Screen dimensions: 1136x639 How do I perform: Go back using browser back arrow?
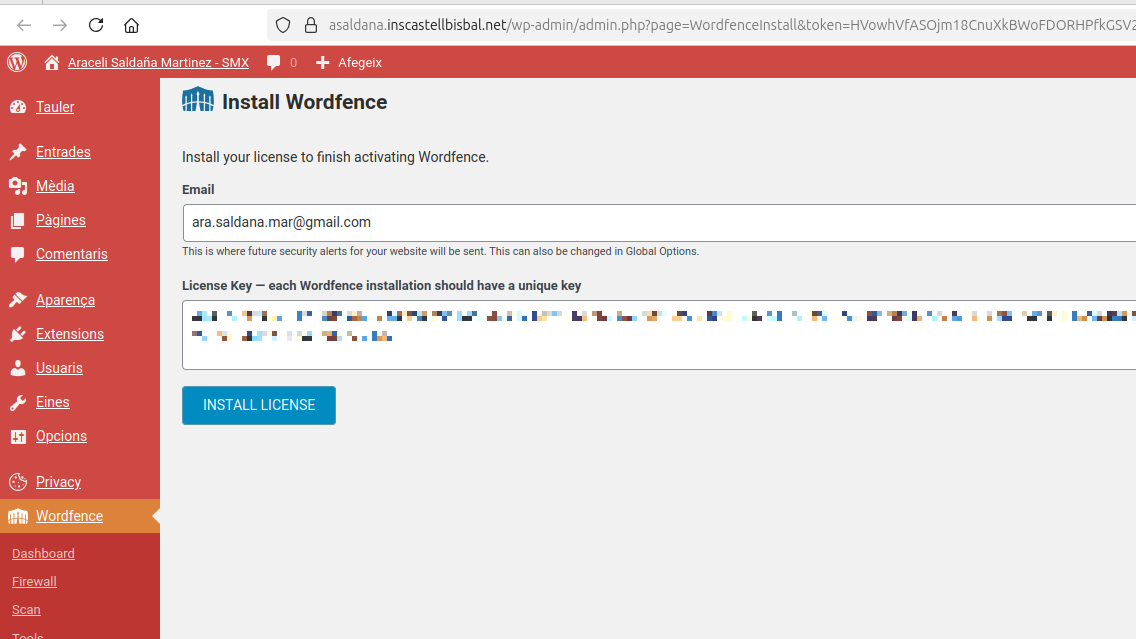[24, 25]
